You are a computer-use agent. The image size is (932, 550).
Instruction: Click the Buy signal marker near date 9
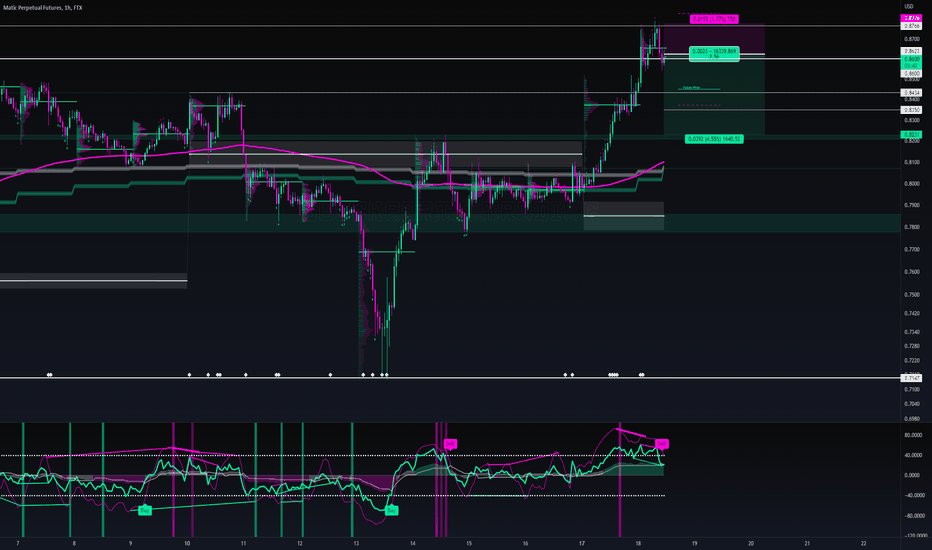(x=144, y=510)
